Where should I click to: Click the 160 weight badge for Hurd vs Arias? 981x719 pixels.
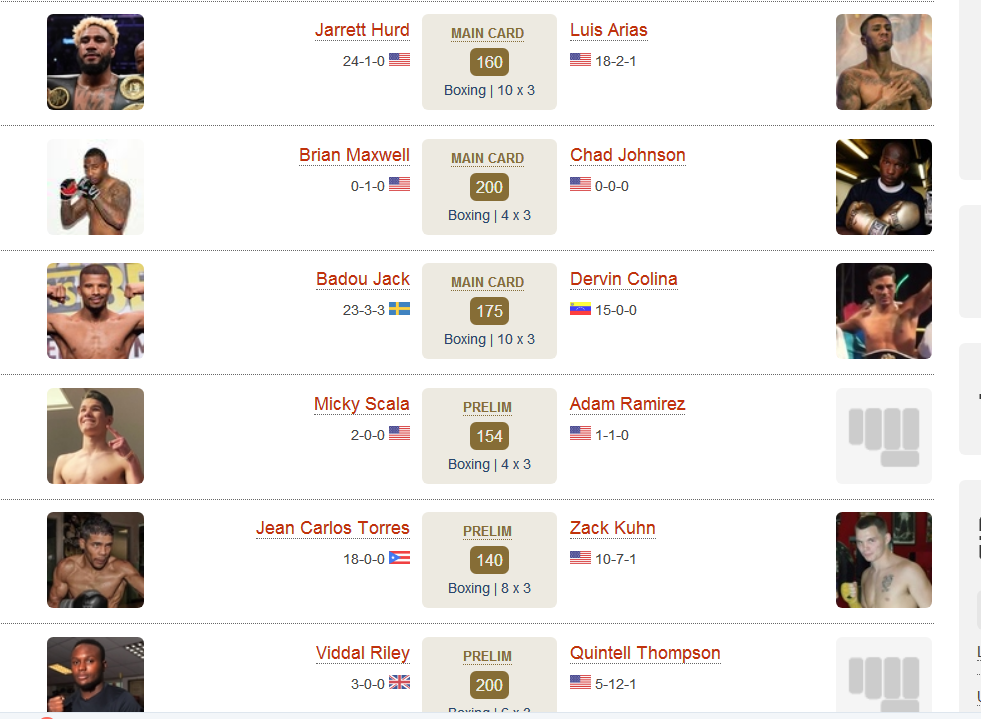pyautogui.click(x=489, y=62)
